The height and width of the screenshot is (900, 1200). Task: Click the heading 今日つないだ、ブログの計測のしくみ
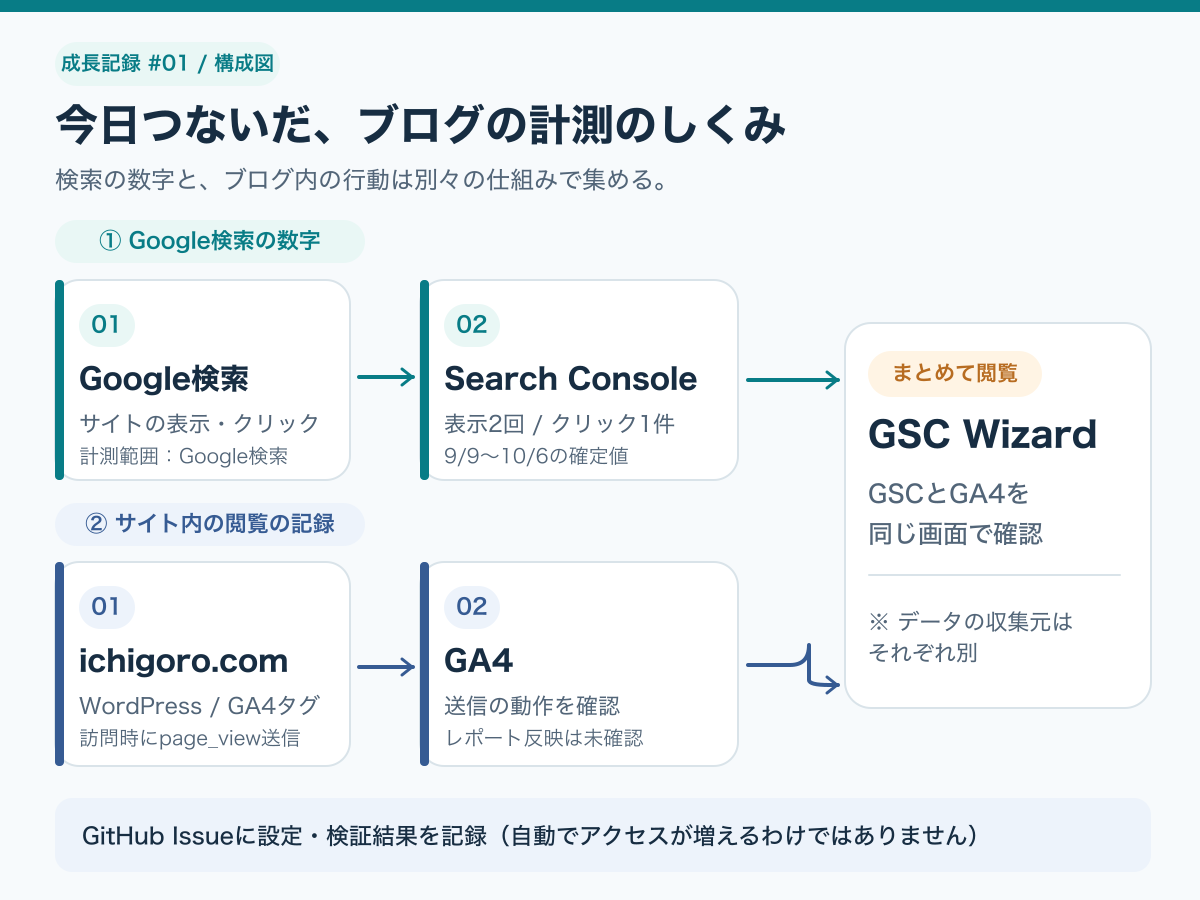pos(420,127)
